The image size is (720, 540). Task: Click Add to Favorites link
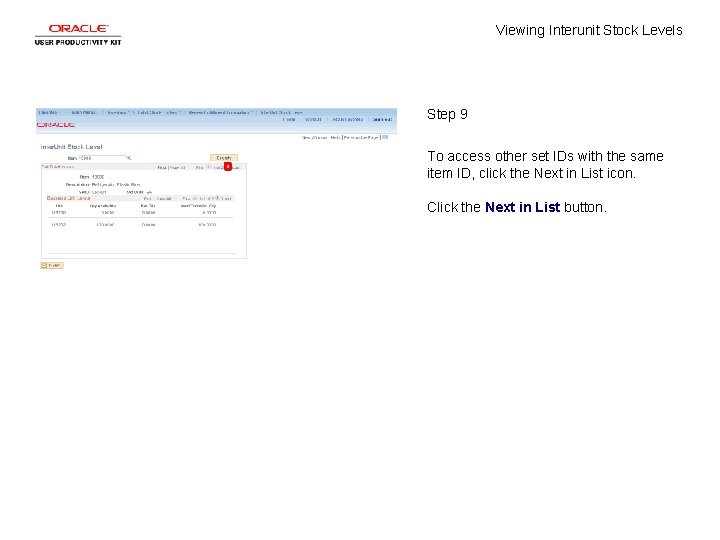[348, 119]
